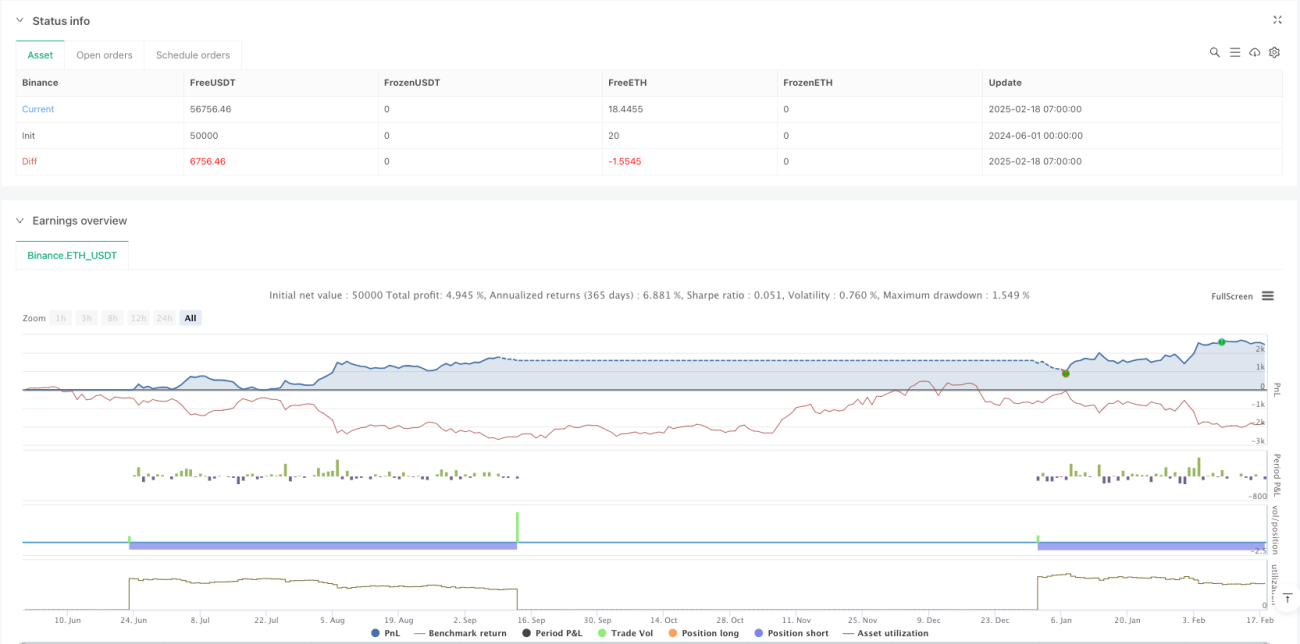Screen dimensions: 1300x644
Task: Select the 24h zoom button
Action: [x=164, y=318]
